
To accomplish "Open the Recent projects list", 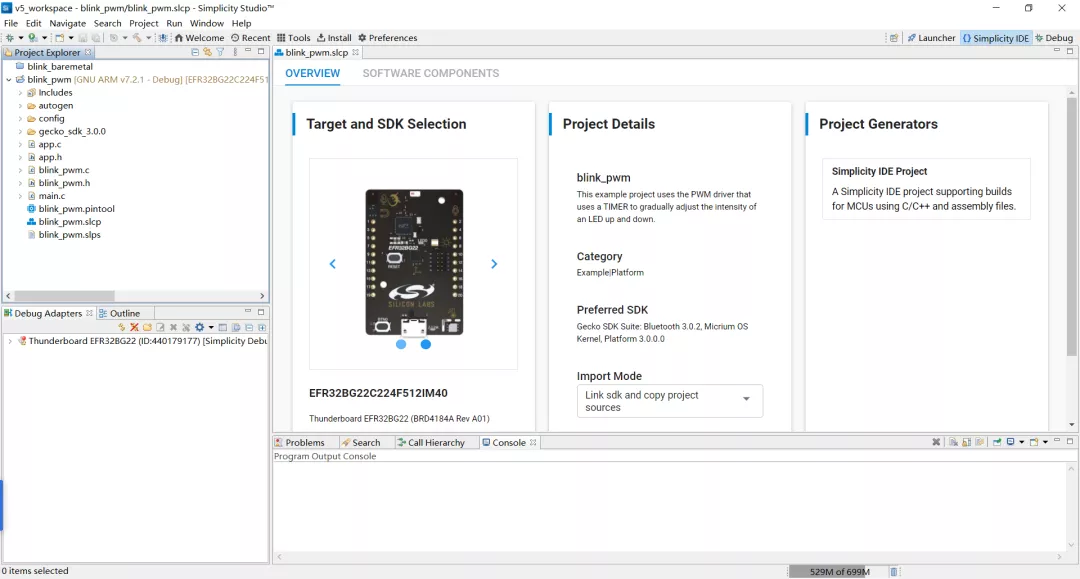I will (x=250, y=38).
